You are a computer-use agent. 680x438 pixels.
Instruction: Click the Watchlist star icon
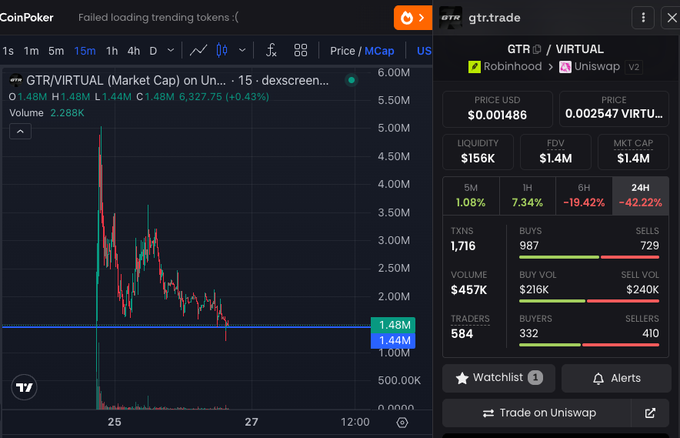point(462,378)
